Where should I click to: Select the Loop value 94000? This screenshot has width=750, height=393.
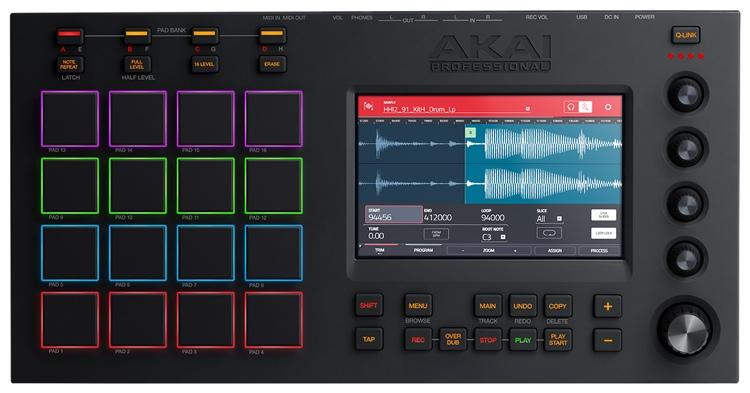pos(493,218)
